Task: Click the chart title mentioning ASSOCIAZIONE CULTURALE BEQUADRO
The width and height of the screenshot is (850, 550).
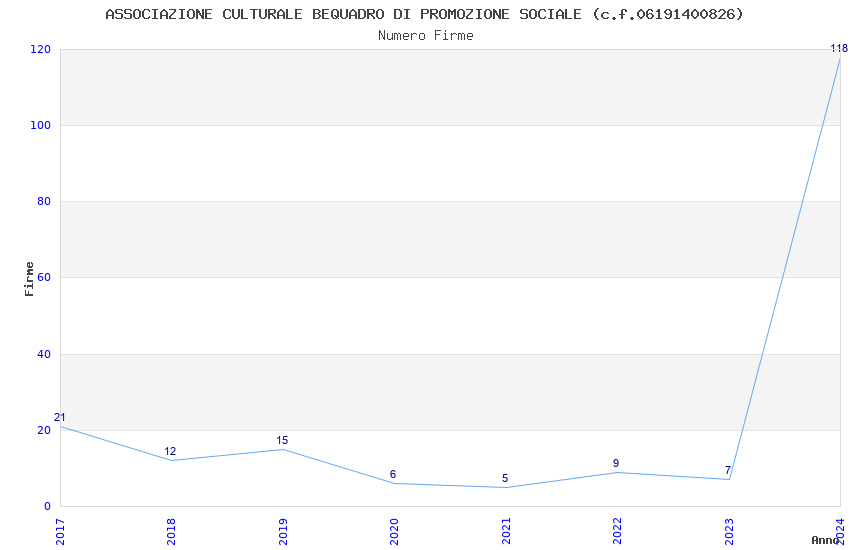Action: click(424, 14)
